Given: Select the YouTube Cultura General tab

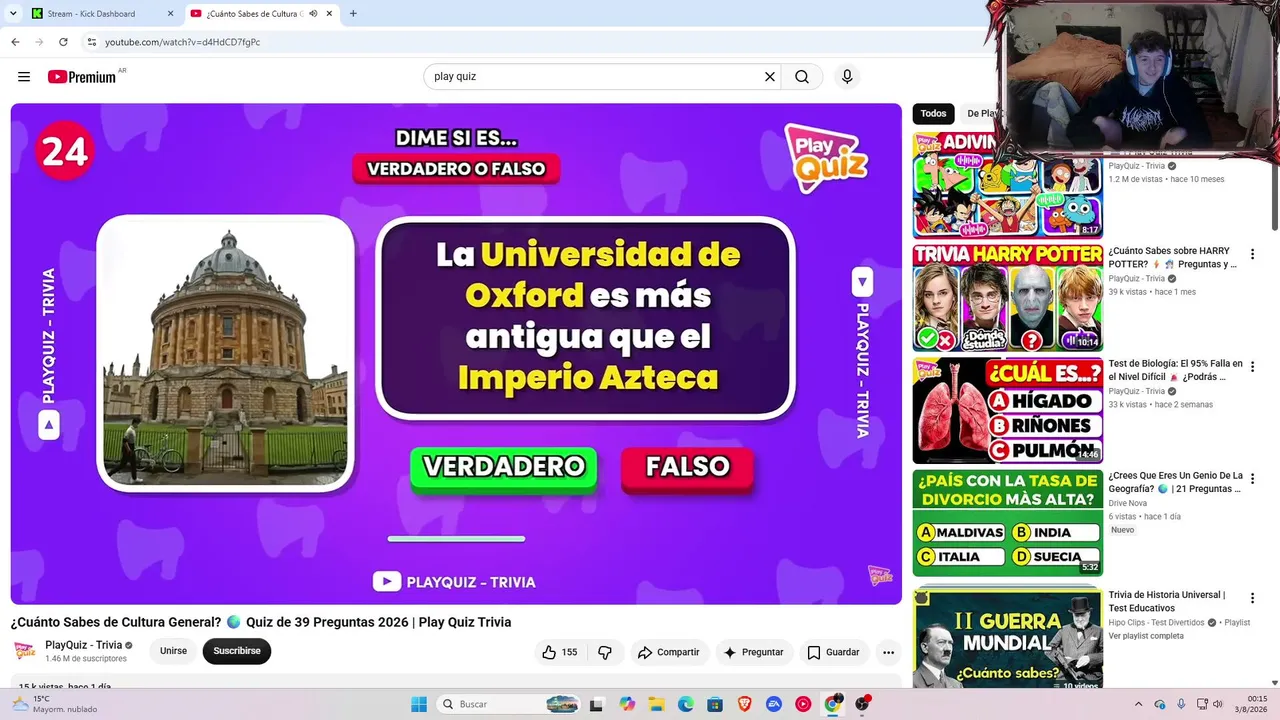Looking at the screenshot, I should click(x=261, y=14).
